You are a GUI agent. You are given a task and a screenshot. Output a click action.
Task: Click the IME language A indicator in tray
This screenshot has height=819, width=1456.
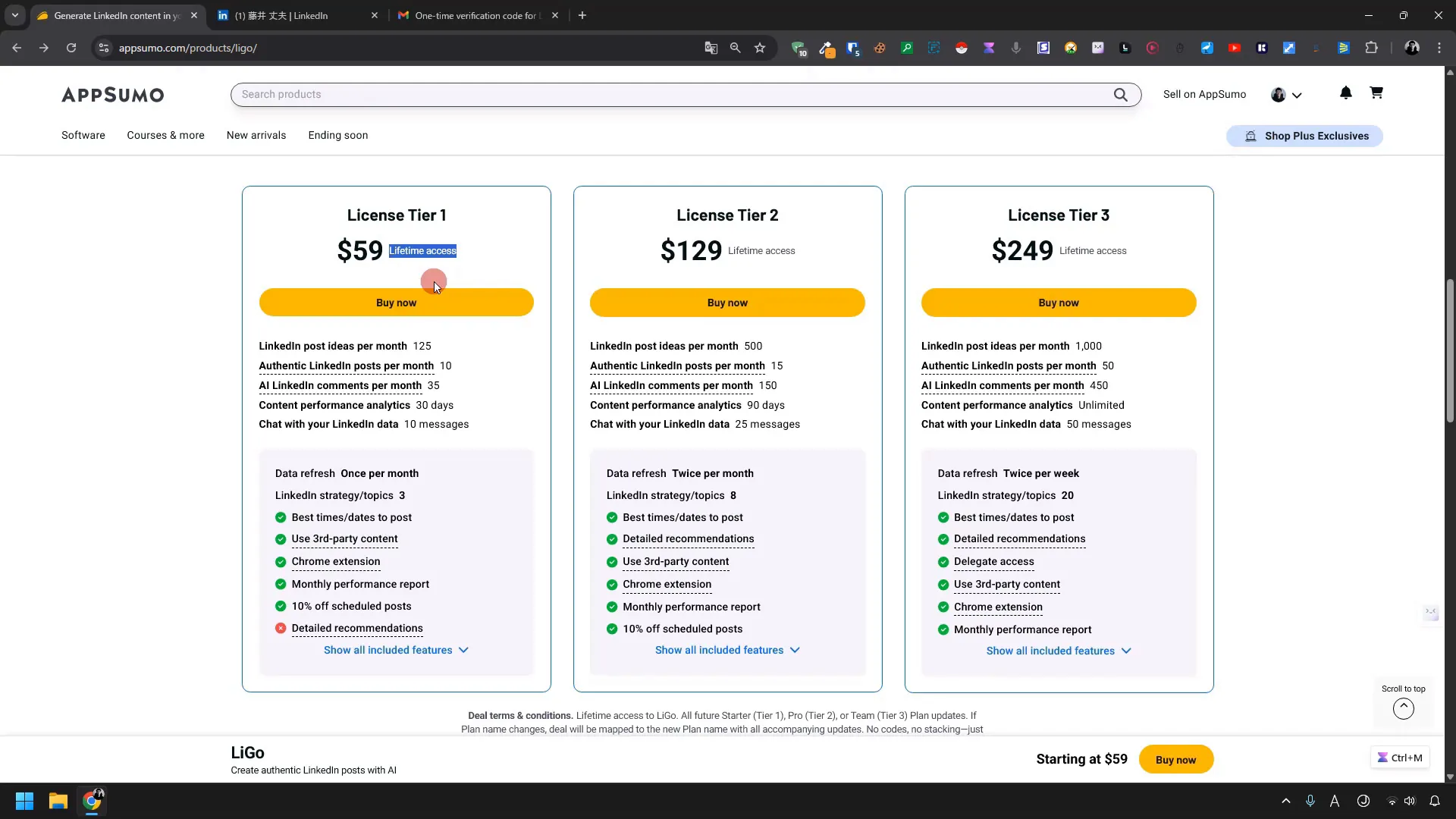coord(1335,801)
